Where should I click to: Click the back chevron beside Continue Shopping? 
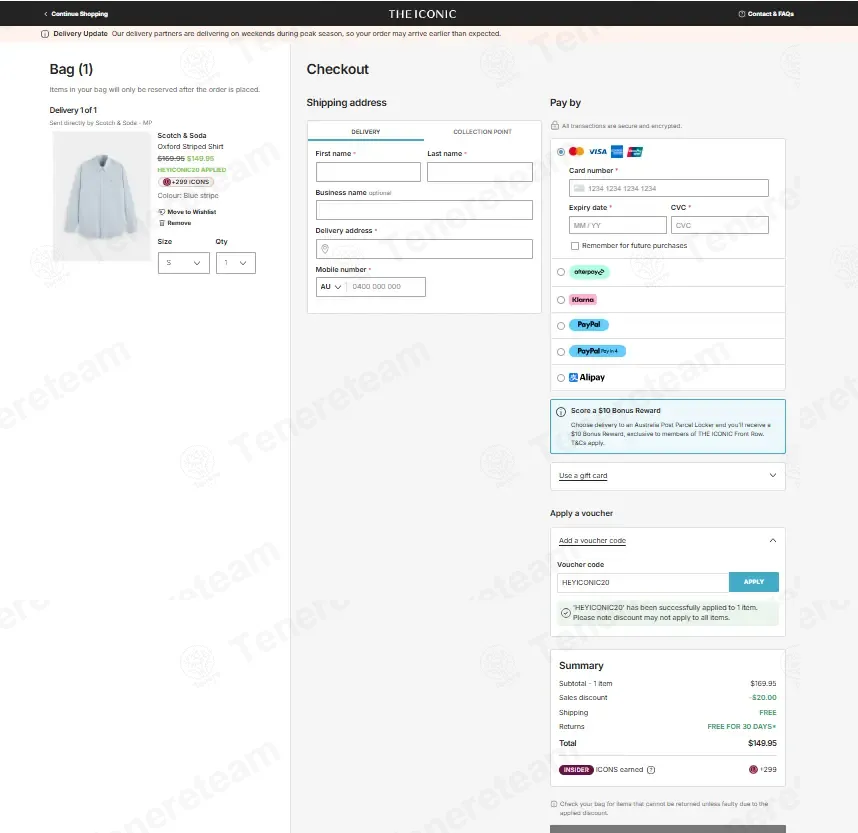point(46,14)
